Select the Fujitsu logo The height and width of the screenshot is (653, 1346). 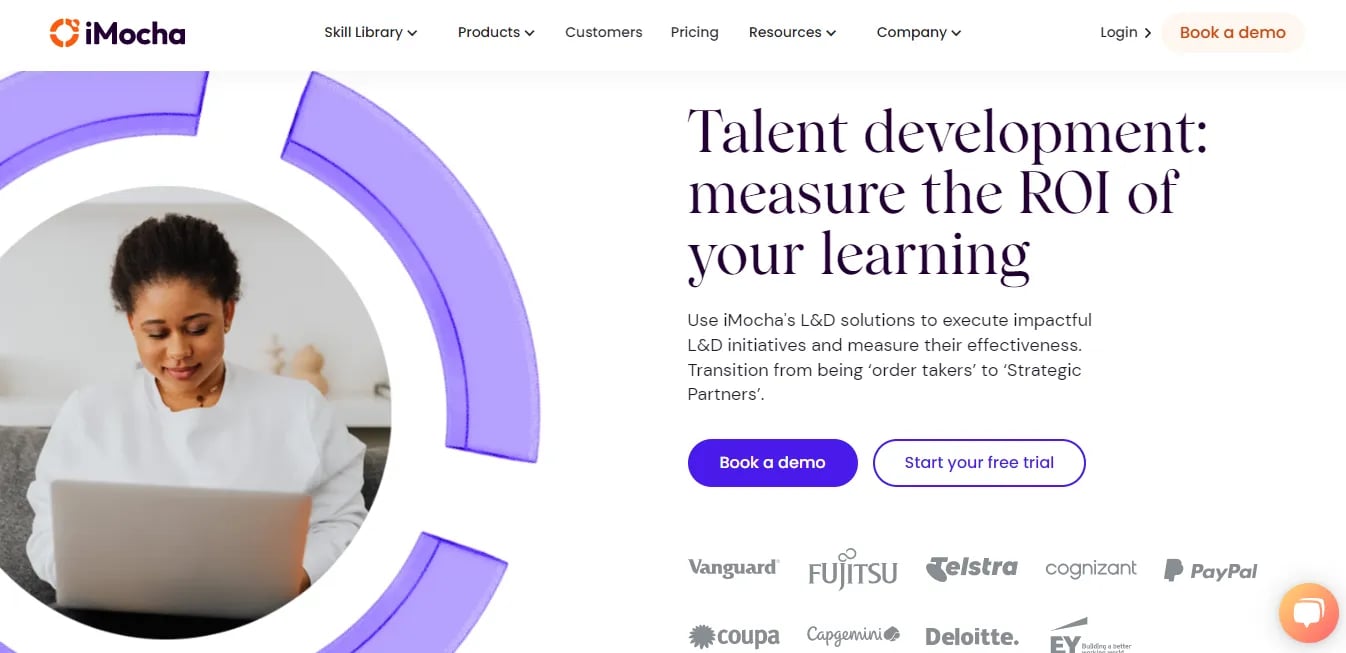point(852,570)
